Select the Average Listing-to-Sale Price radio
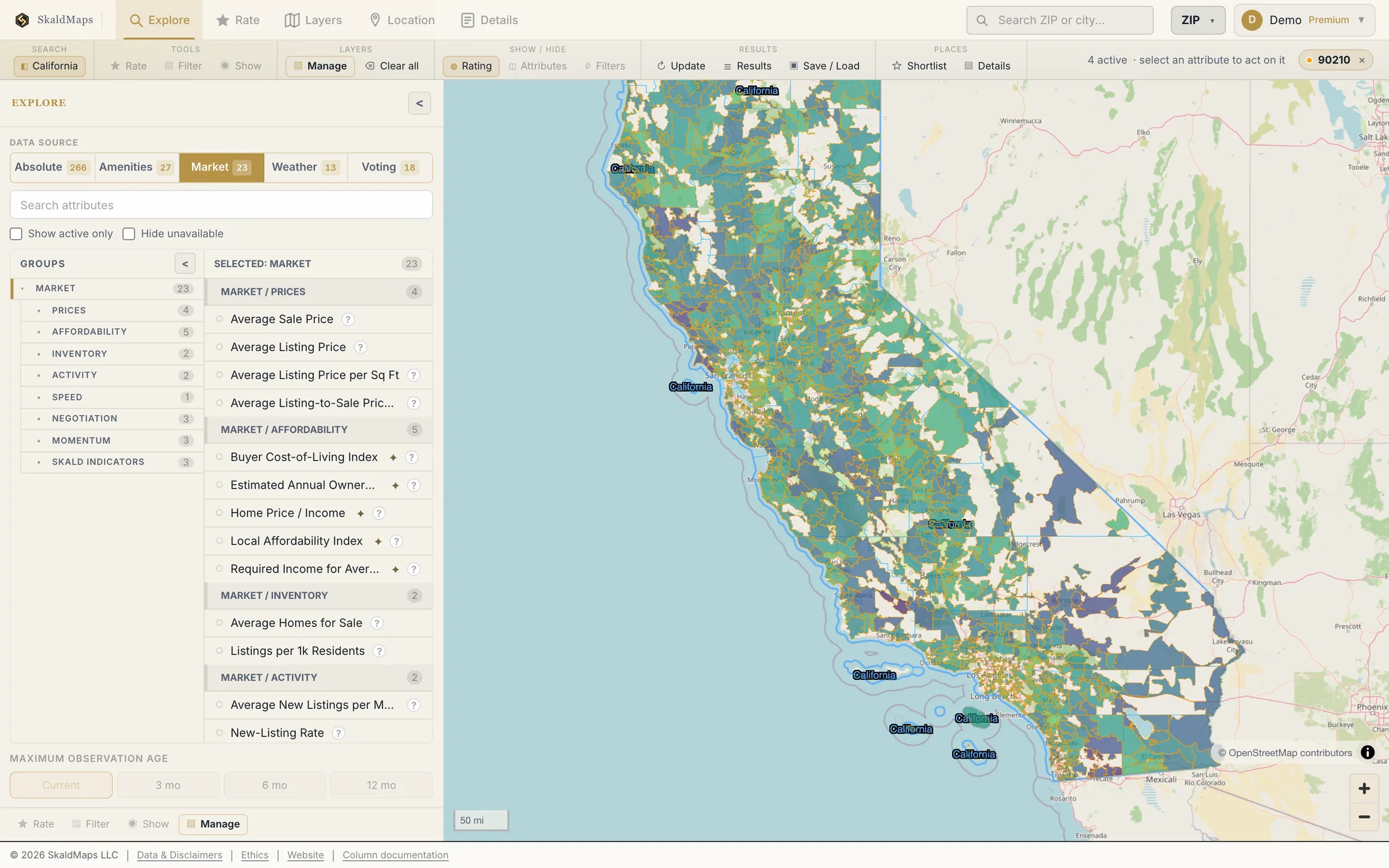Viewport: 1389px width, 868px height. tap(219, 403)
